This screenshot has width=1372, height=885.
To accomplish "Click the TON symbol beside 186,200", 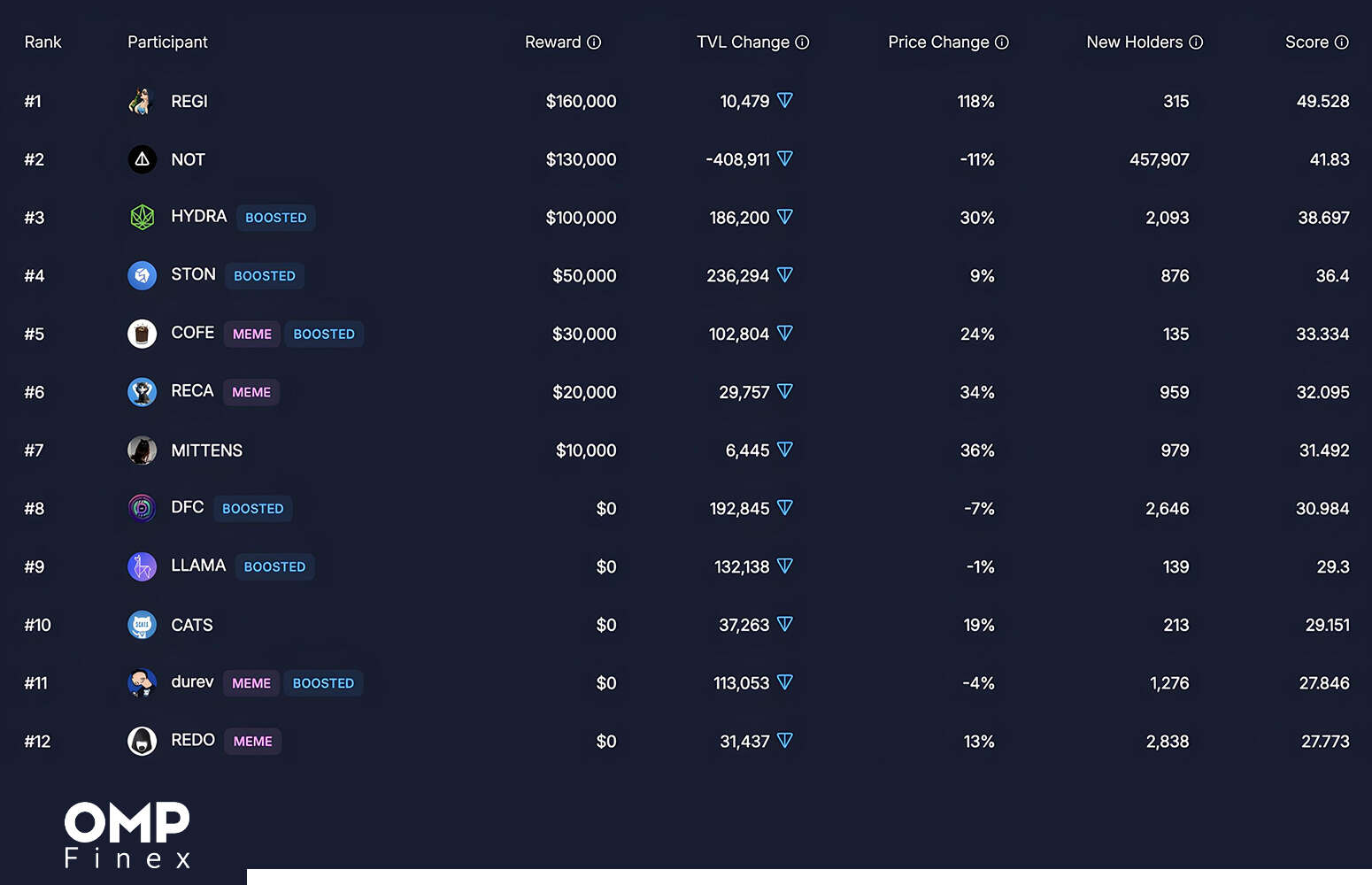I will (784, 217).
